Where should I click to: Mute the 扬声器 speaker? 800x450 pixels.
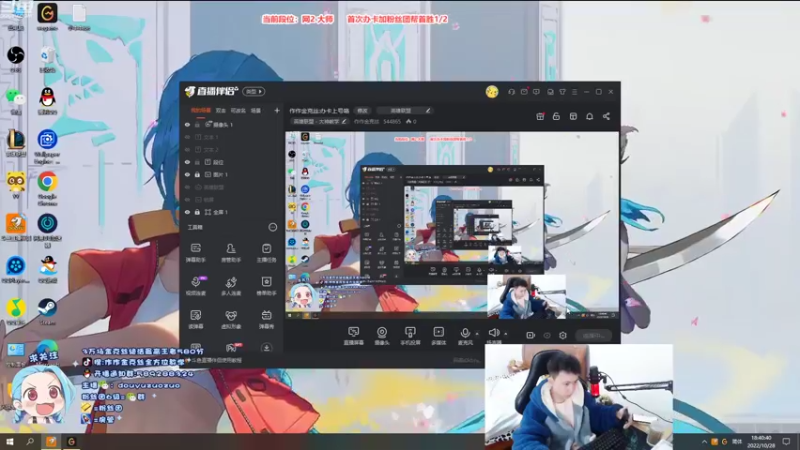[x=493, y=336]
